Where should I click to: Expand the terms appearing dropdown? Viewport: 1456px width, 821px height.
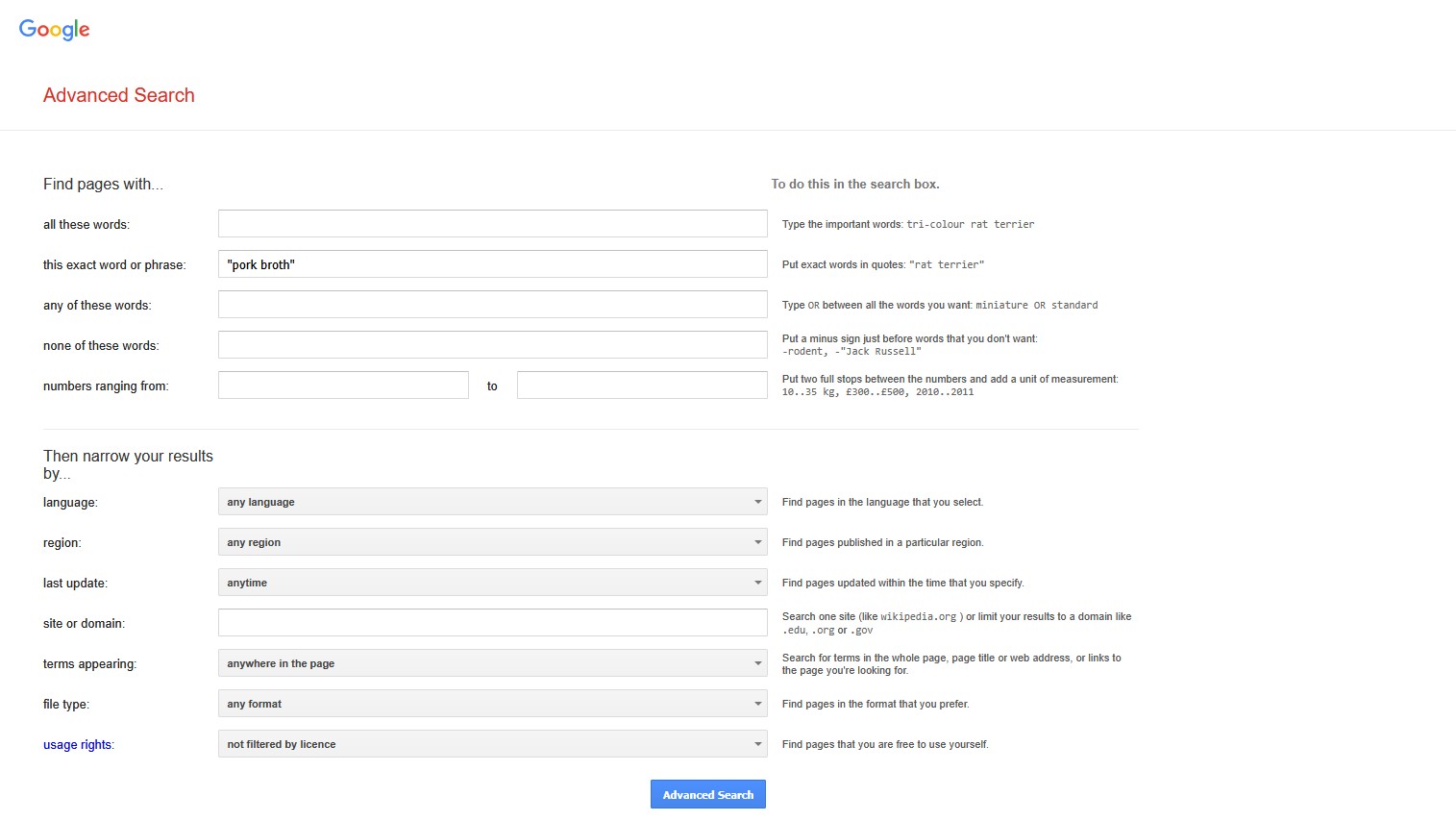492,663
